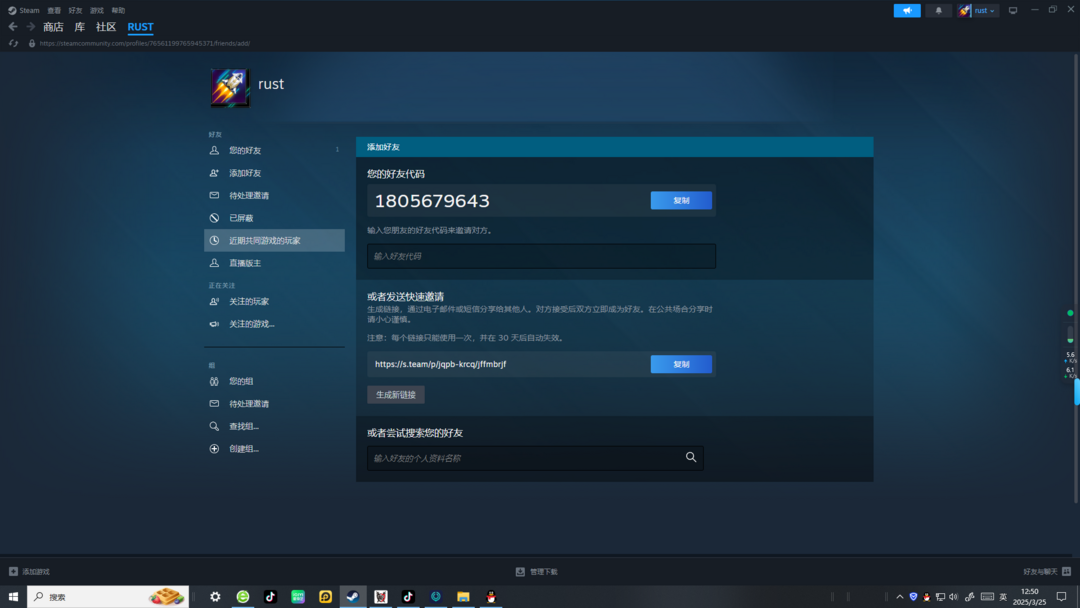Open Steam from the Windows taskbar
The height and width of the screenshot is (608, 1080).
coord(352,596)
